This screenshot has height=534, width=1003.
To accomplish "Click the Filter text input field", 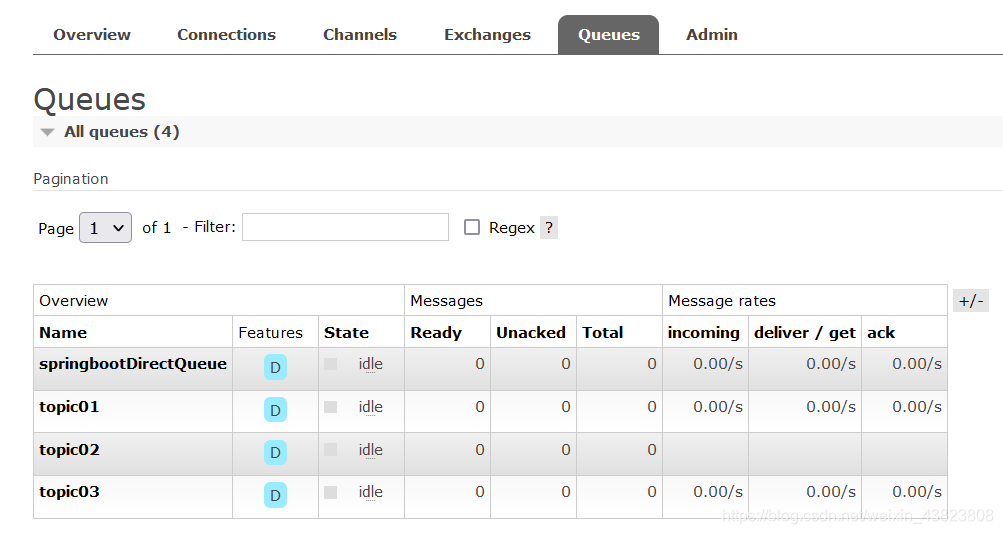I will coord(345,227).
